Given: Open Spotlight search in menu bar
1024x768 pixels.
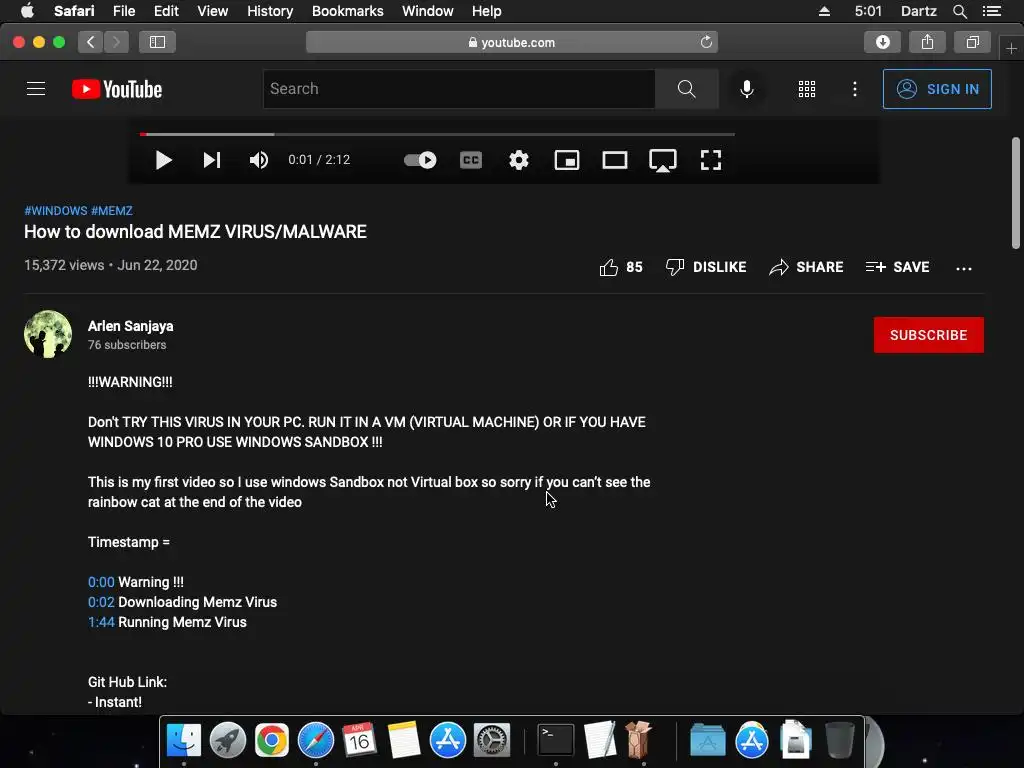Looking at the screenshot, I should [959, 11].
